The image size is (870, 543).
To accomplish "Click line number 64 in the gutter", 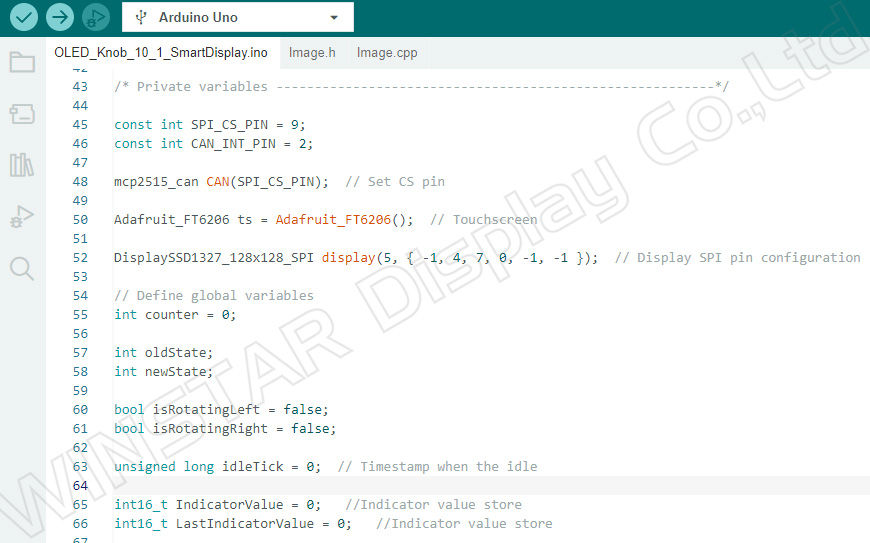I will click(80, 486).
